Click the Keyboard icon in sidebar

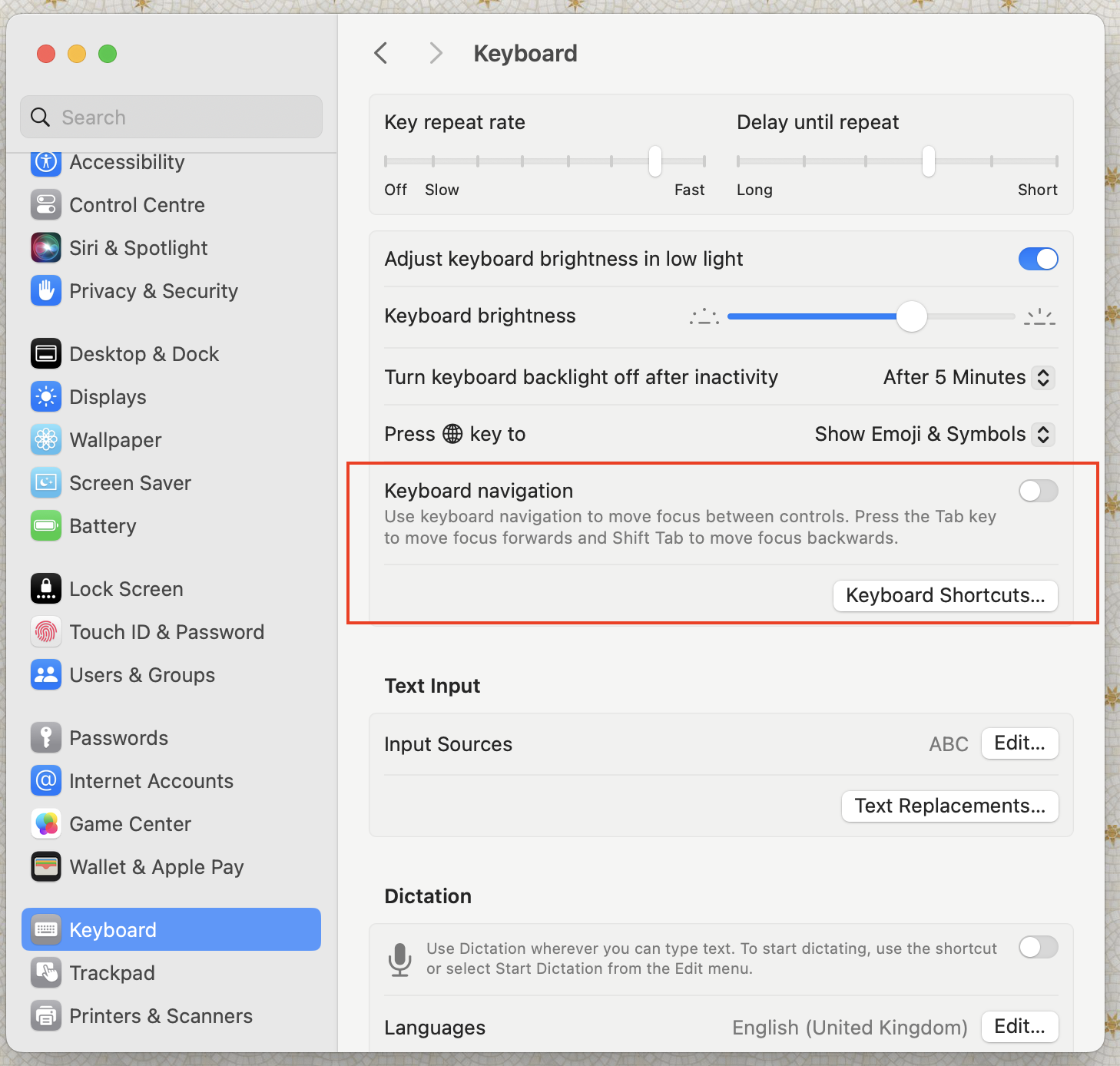tap(46, 930)
